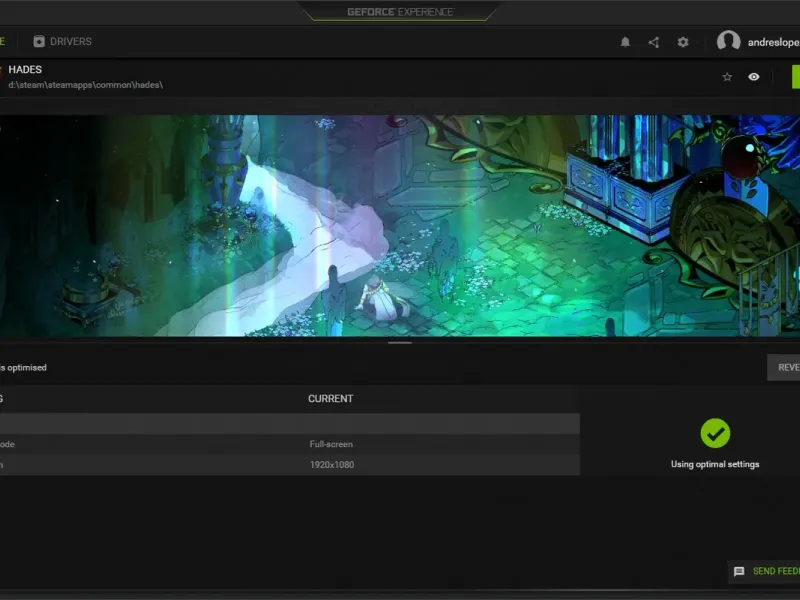
Task: Open the settings gear
Action: (x=683, y=42)
